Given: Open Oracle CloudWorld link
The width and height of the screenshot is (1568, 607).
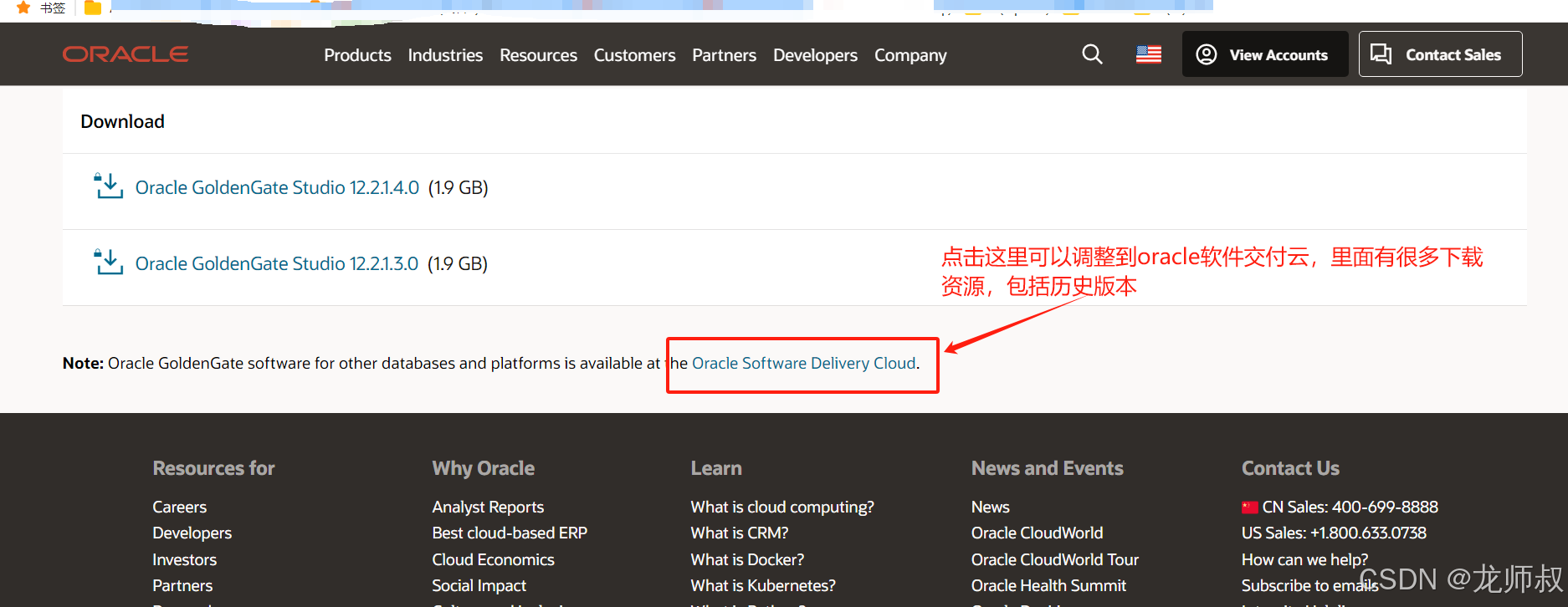Looking at the screenshot, I should (1037, 533).
